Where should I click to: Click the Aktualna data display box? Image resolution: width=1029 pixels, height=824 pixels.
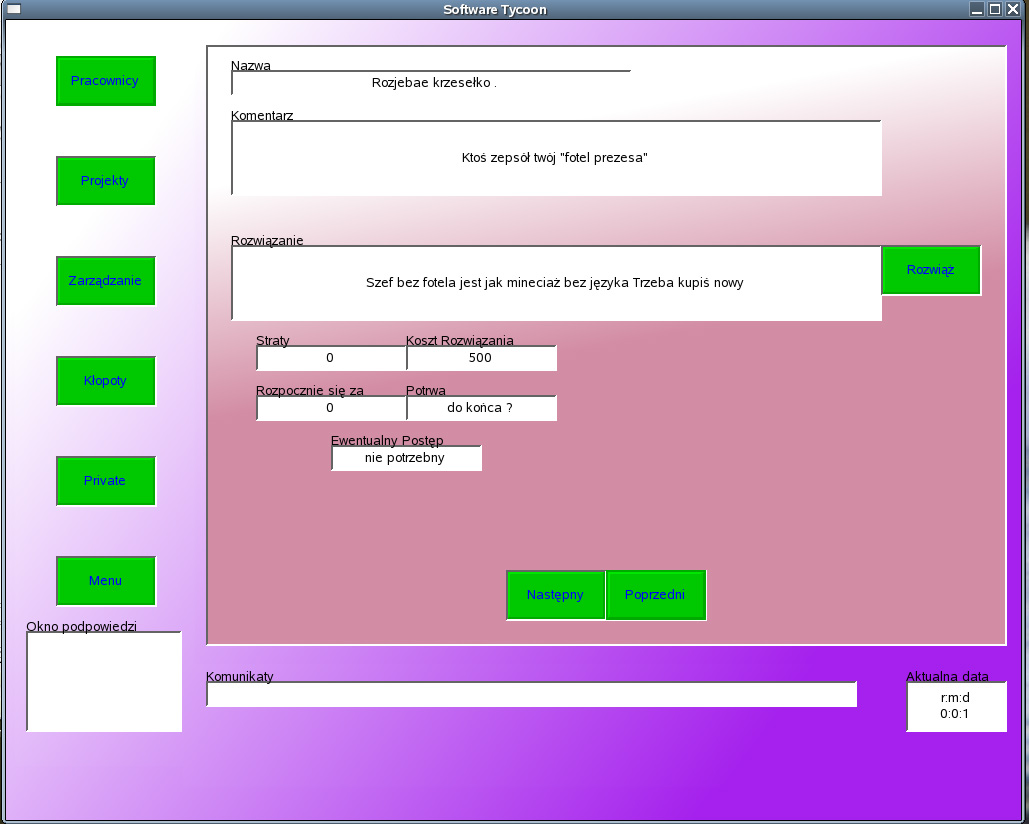pyautogui.click(x=955, y=706)
